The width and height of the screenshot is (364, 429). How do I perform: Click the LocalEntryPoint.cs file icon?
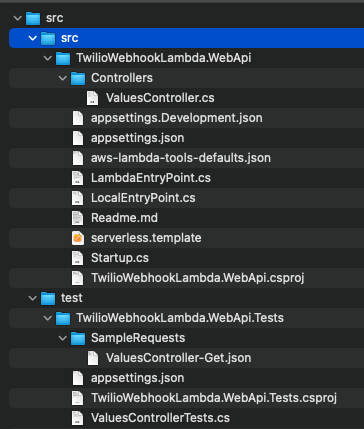[78, 198]
